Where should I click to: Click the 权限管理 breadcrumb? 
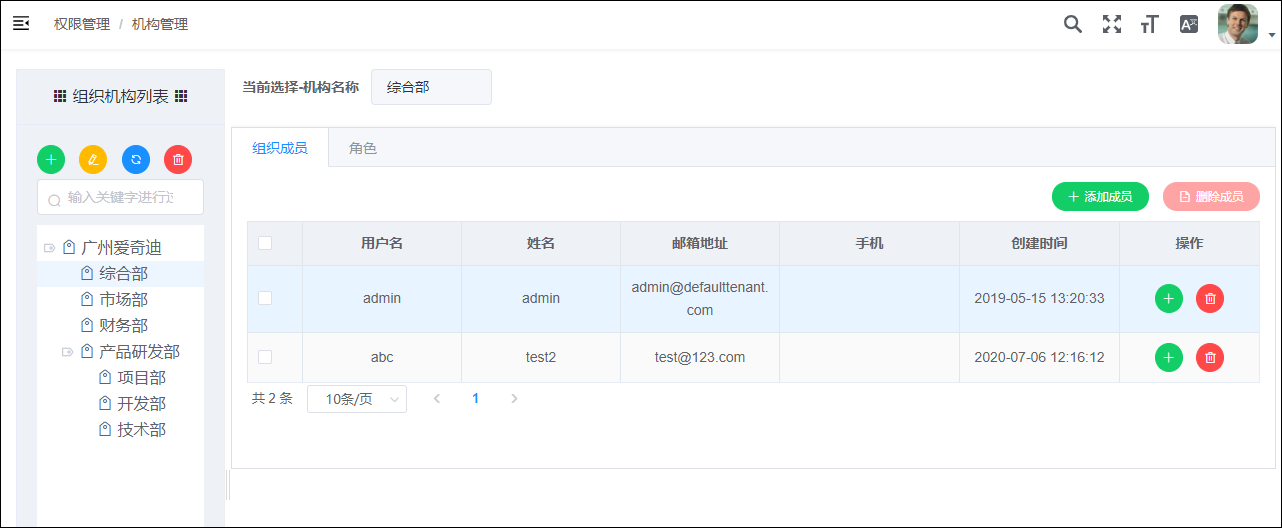(82, 24)
